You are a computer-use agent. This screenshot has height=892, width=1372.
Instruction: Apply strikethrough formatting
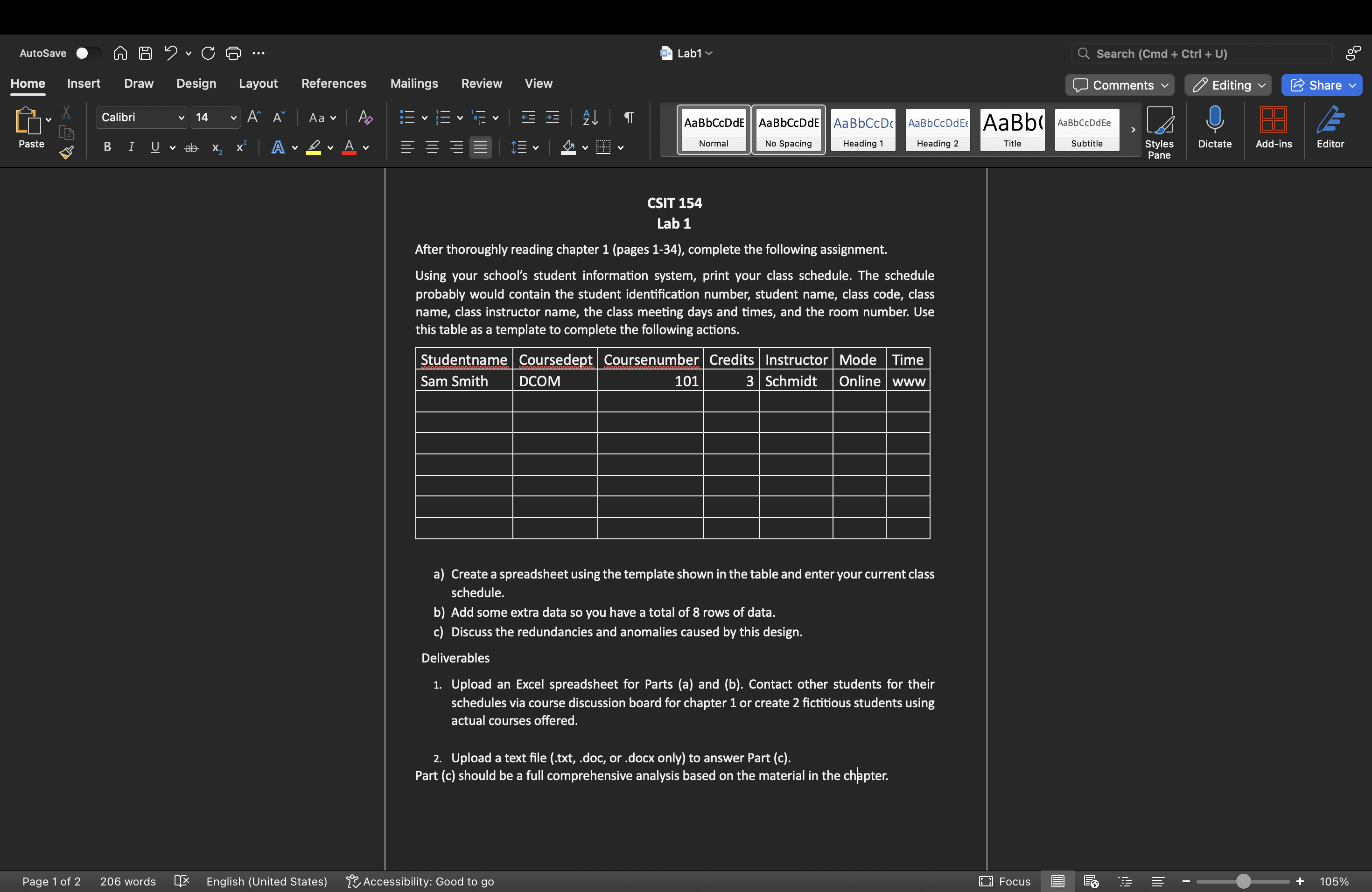pos(191,148)
